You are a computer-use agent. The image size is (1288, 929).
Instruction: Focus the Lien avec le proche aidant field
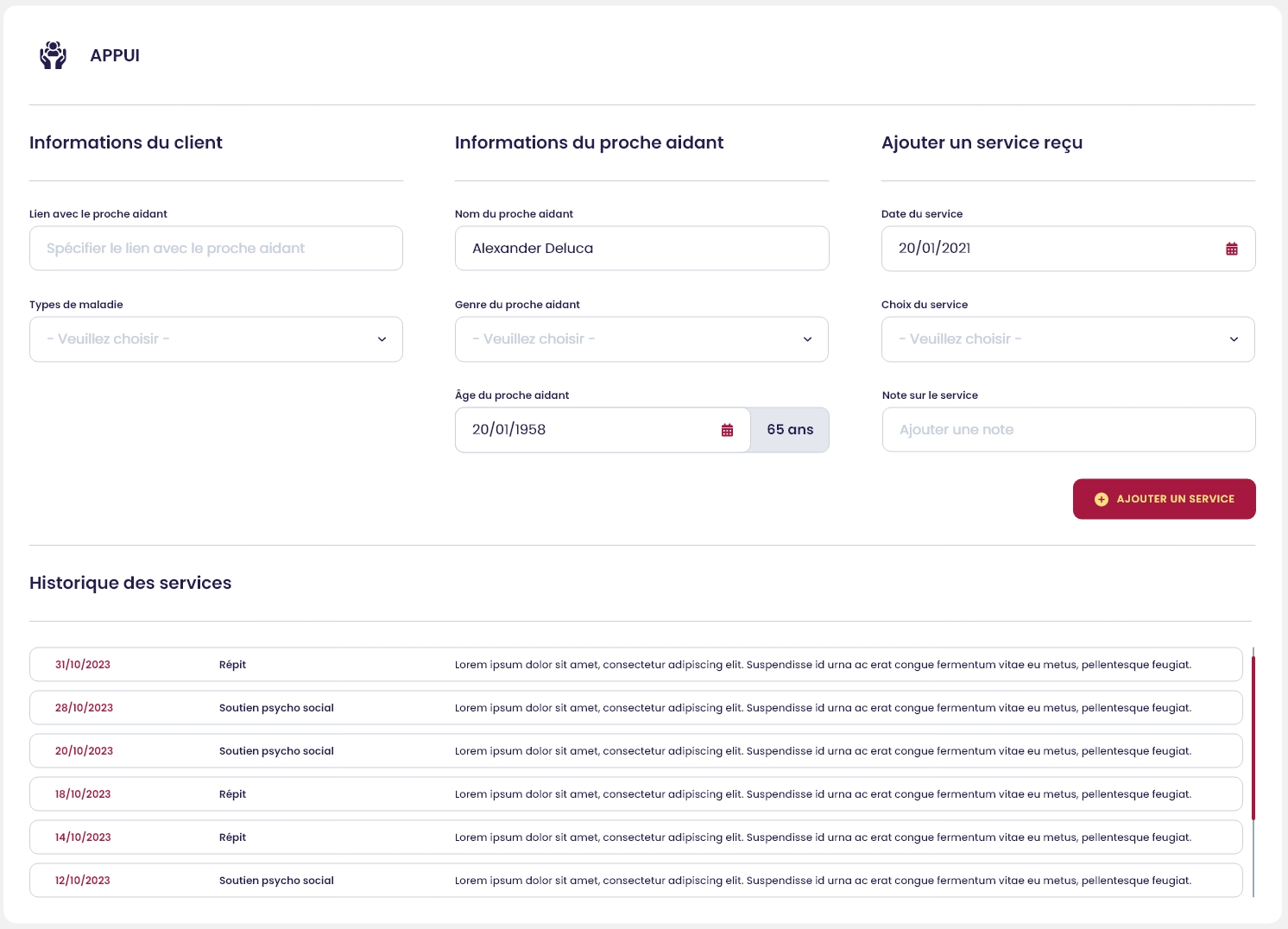click(x=216, y=249)
